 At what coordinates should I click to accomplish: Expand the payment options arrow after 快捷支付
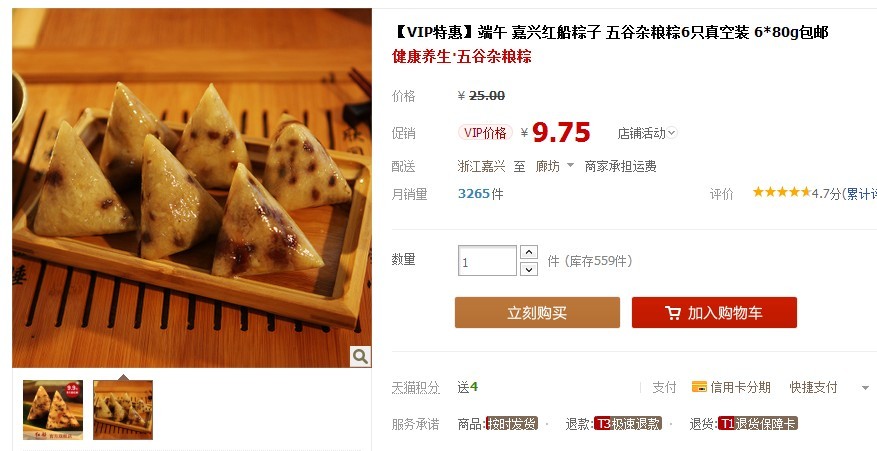[865, 388]
